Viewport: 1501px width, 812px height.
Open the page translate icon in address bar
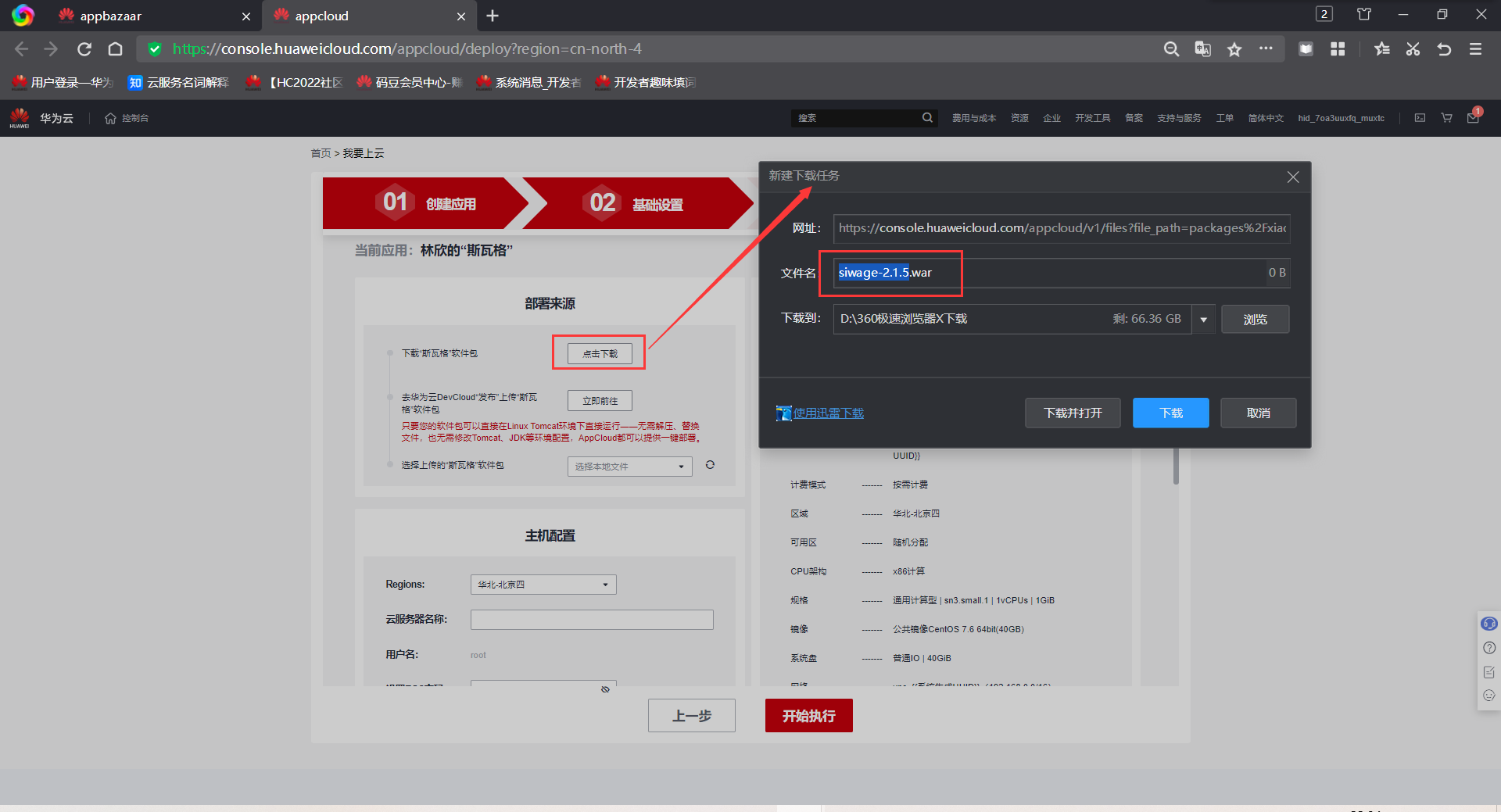[x=1202, y=49]
